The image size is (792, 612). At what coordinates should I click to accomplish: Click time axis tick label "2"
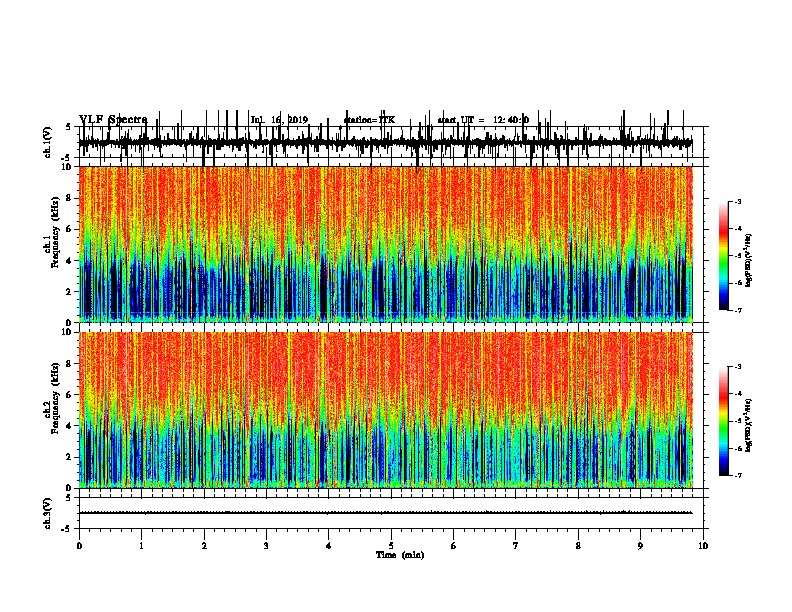point(204,546)
